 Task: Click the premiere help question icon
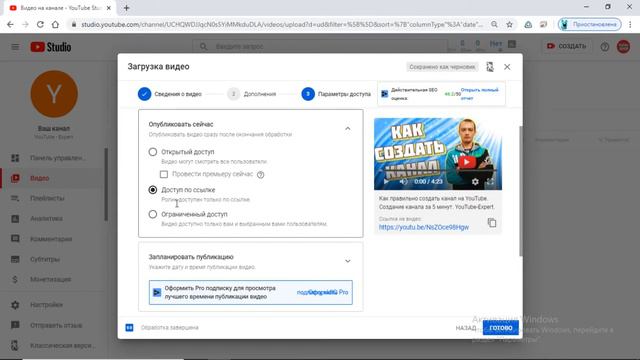coord(260,175)
